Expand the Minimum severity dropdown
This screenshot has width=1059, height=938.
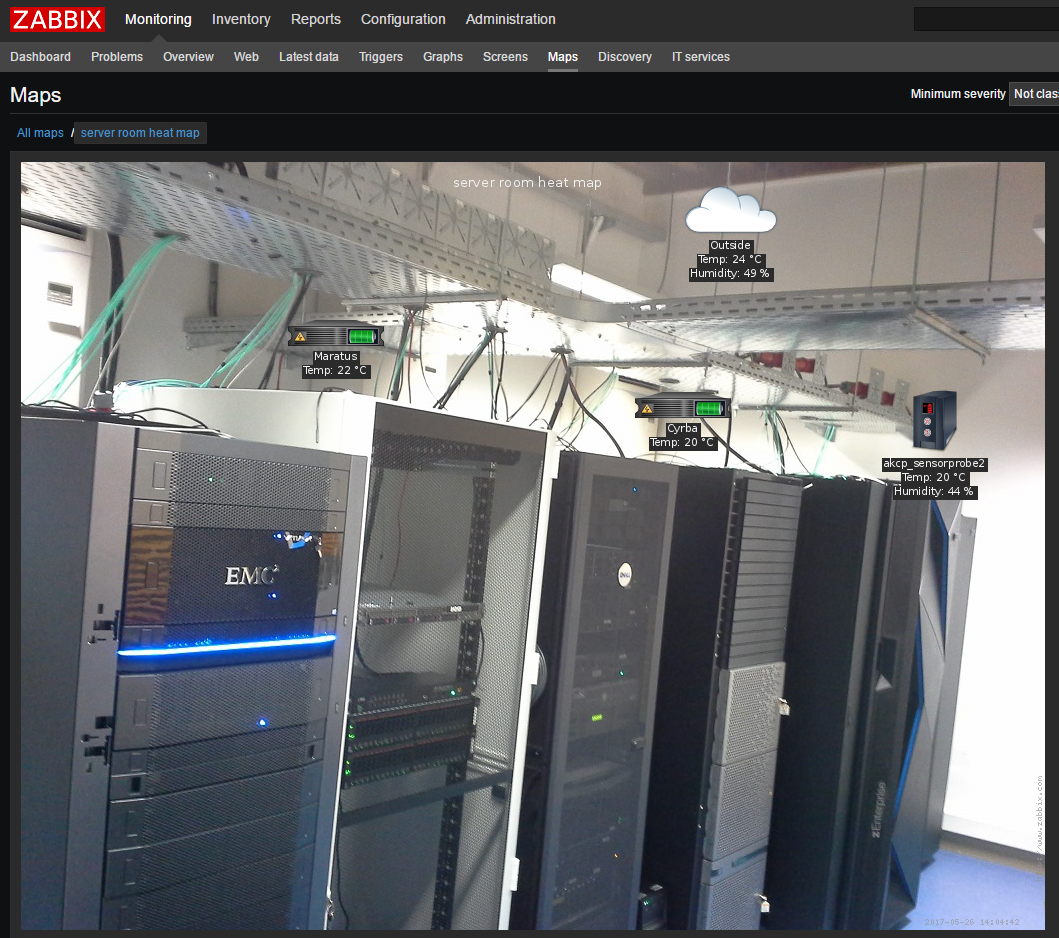[x=1033, y=94]
